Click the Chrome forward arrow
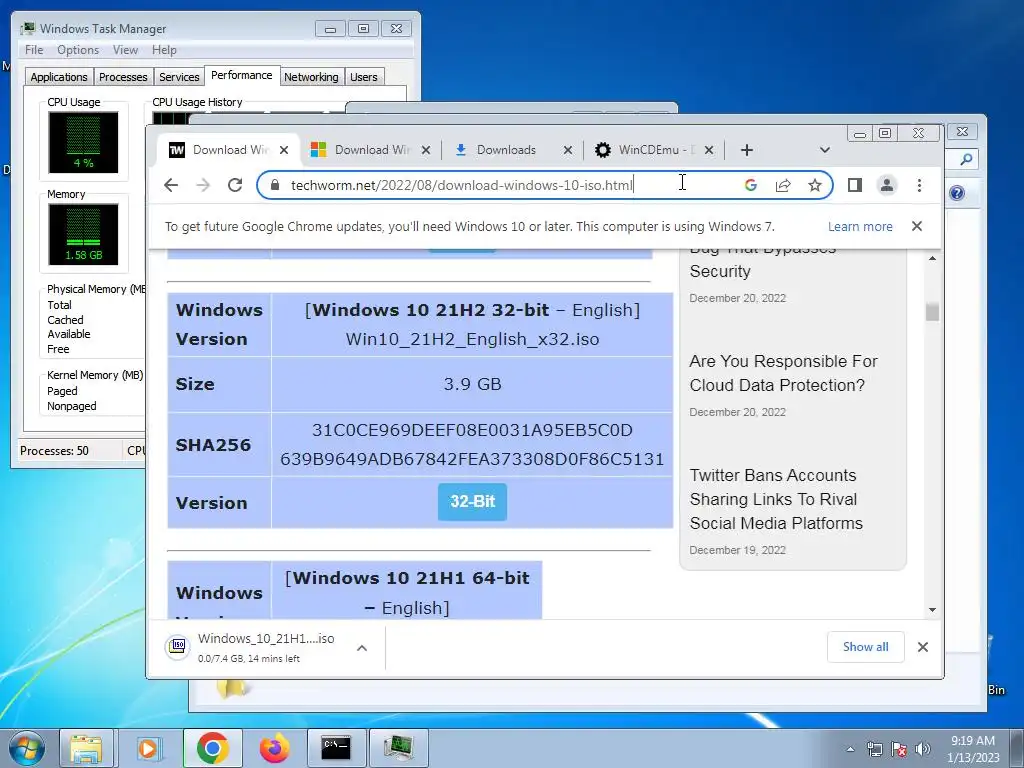Screen dimensions: 1024x768 click(x=203, y=185)
